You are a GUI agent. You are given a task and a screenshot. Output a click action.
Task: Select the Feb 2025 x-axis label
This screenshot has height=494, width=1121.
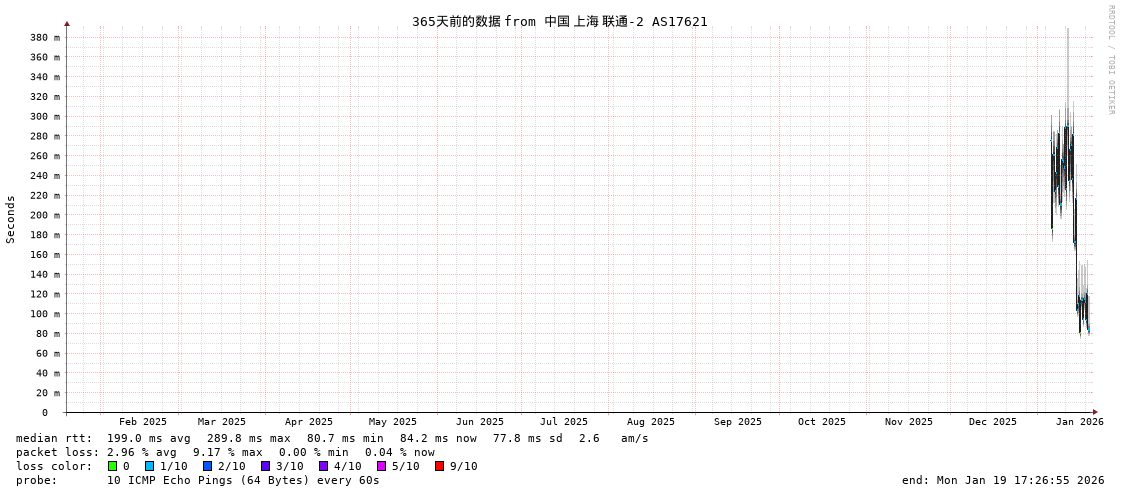(x=143, y=422)
